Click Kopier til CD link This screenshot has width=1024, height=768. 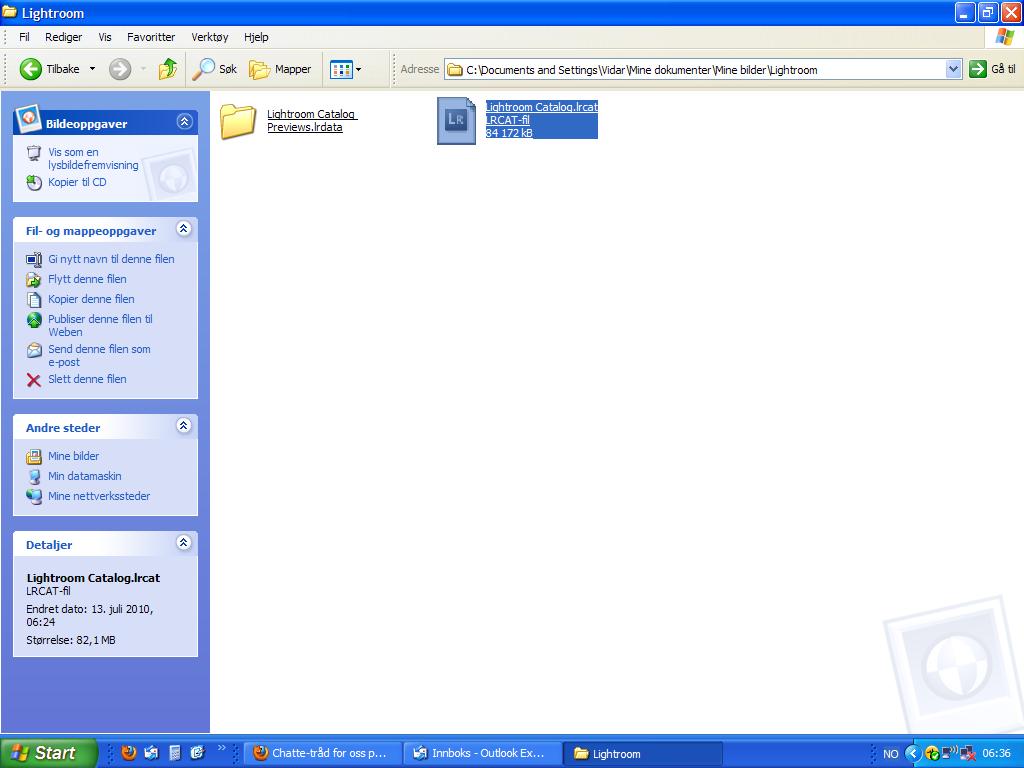(77, 182)
